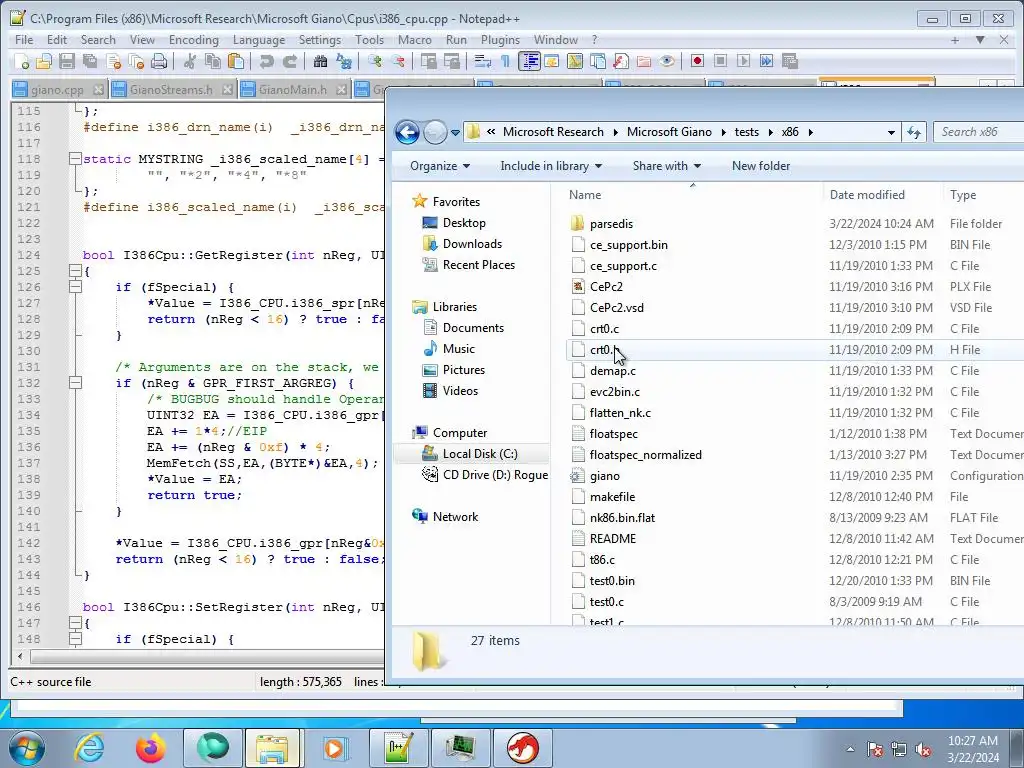Sort files by the Name column header
Screen dimensions: 1024x768
point(692,195)
